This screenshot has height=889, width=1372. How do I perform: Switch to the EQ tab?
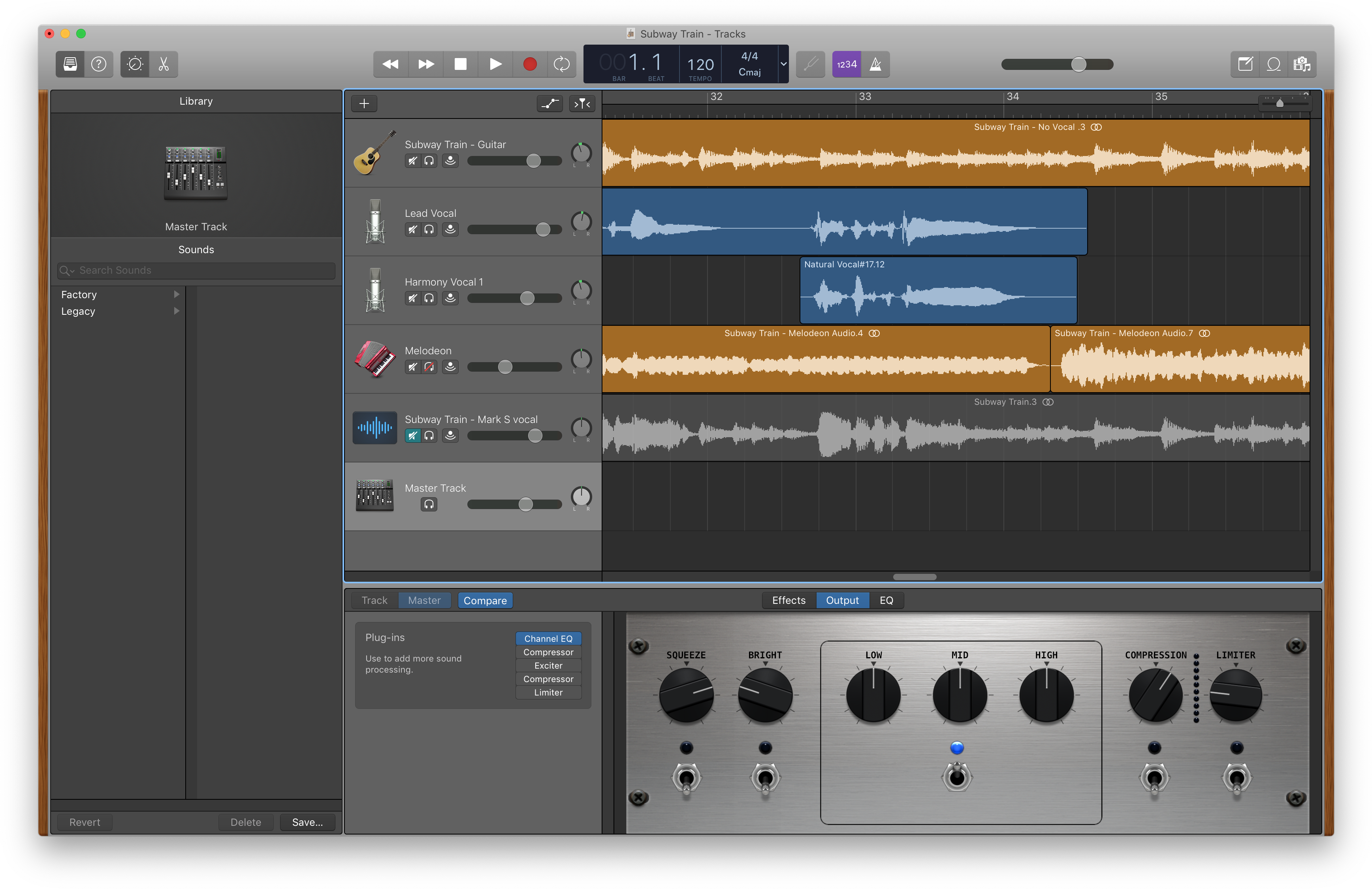[x=886, y=600]
